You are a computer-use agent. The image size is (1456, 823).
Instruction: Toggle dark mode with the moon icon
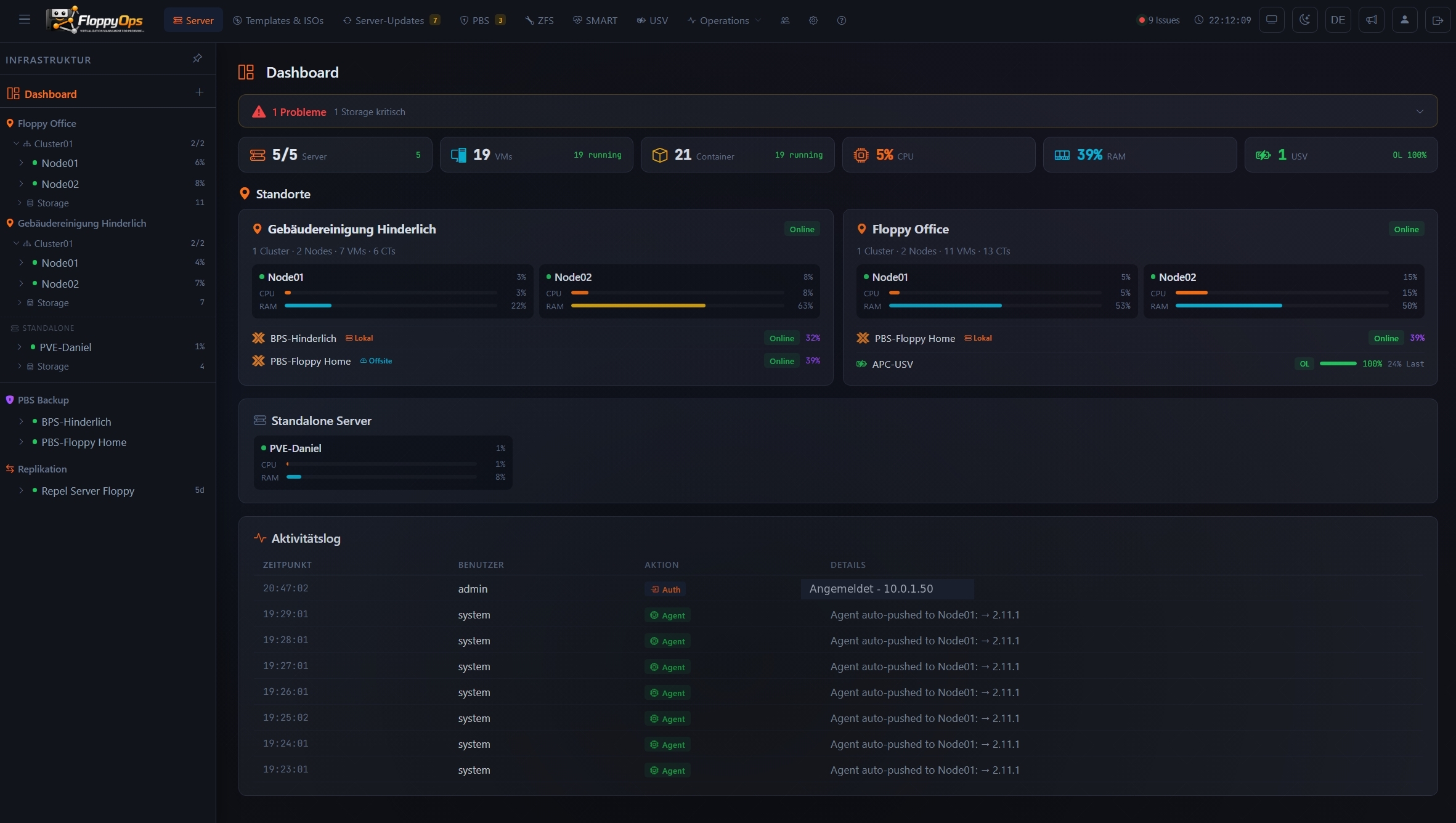[1306, 19]
